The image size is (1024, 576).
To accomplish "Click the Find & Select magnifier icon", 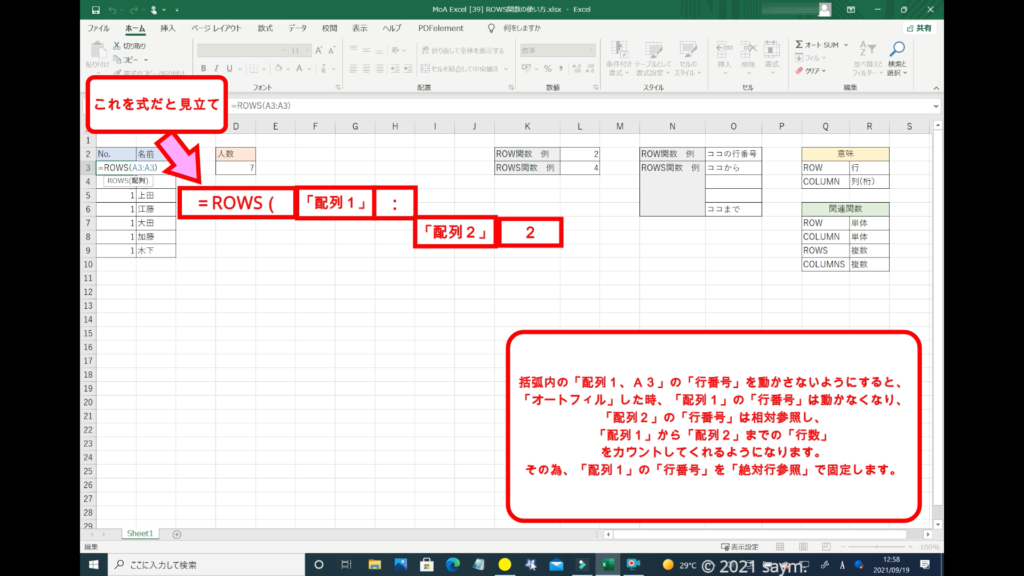I will tap(897, 50).
